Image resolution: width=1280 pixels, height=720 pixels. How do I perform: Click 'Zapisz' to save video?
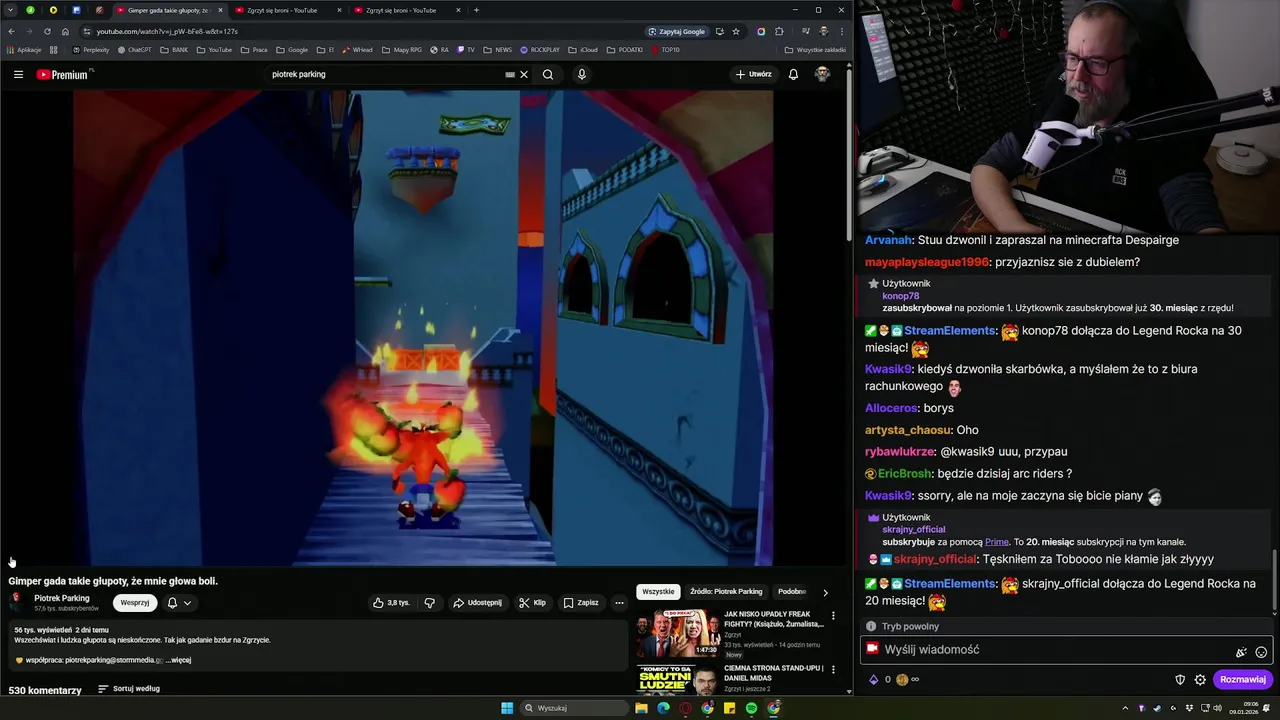tap(581, 603)
